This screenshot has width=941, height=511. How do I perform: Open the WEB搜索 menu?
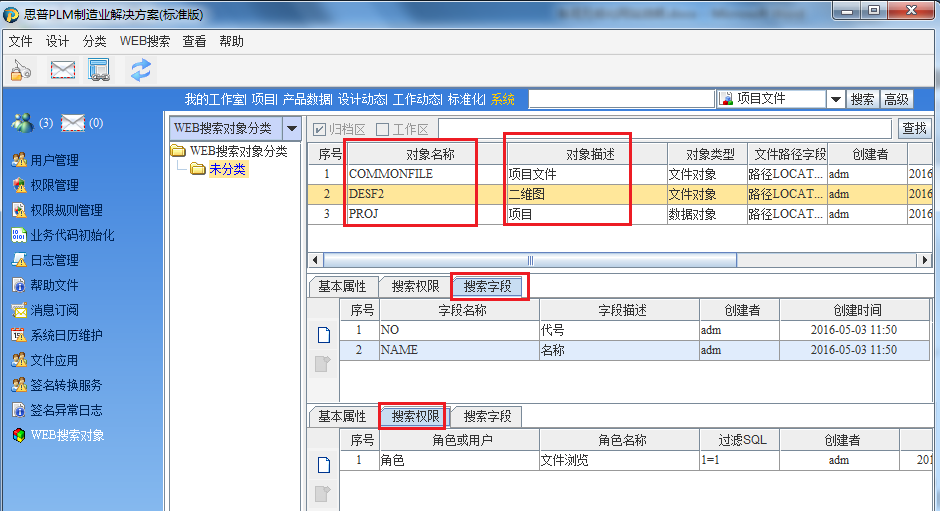144,41
